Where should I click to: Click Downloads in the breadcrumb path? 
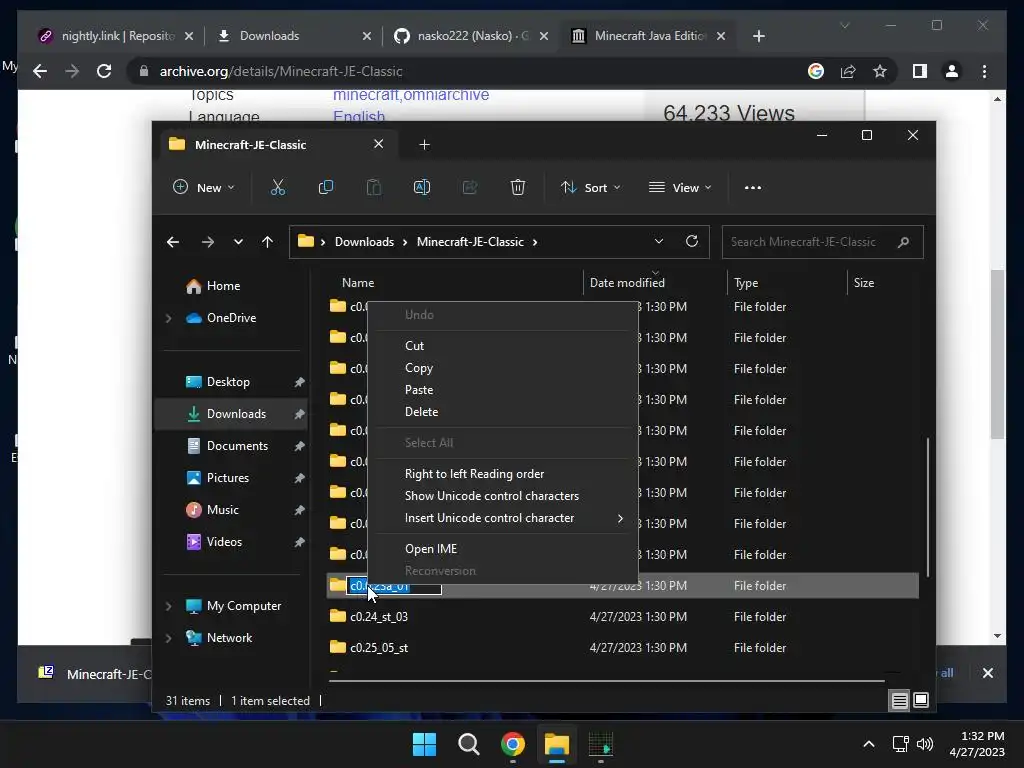coord(364,242)
